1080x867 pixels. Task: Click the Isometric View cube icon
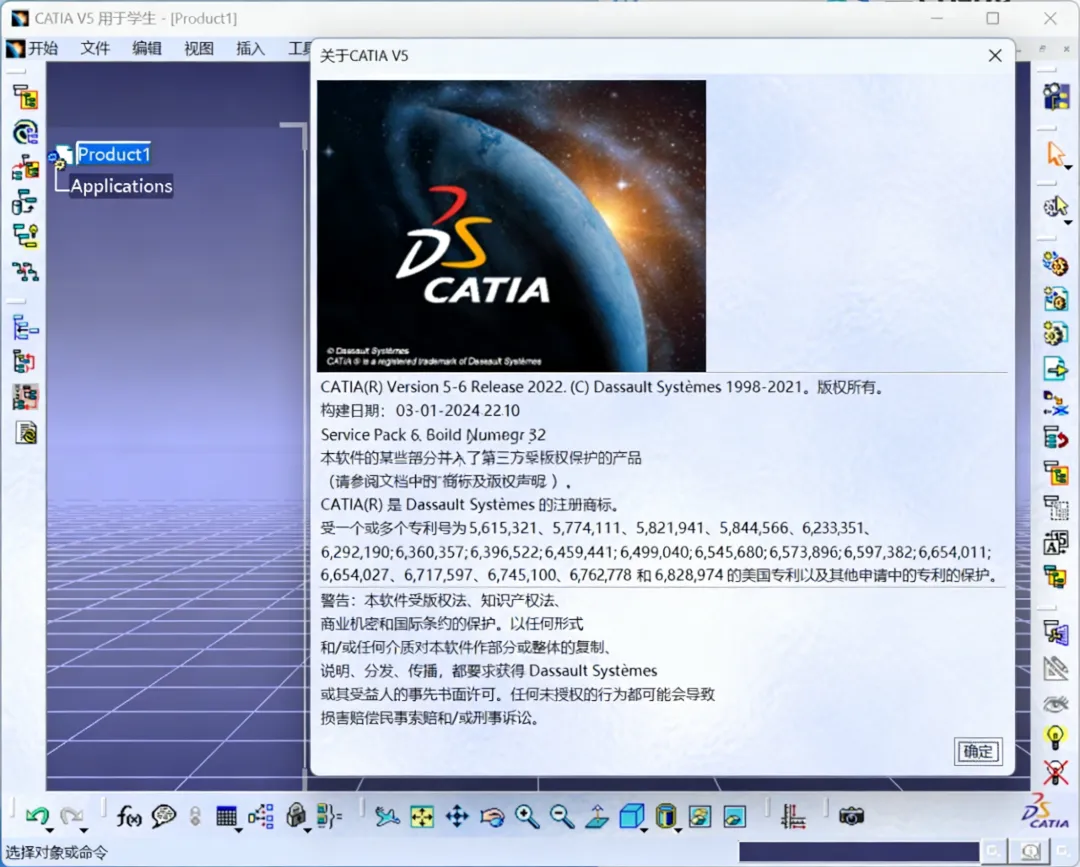tap(631, 817)
